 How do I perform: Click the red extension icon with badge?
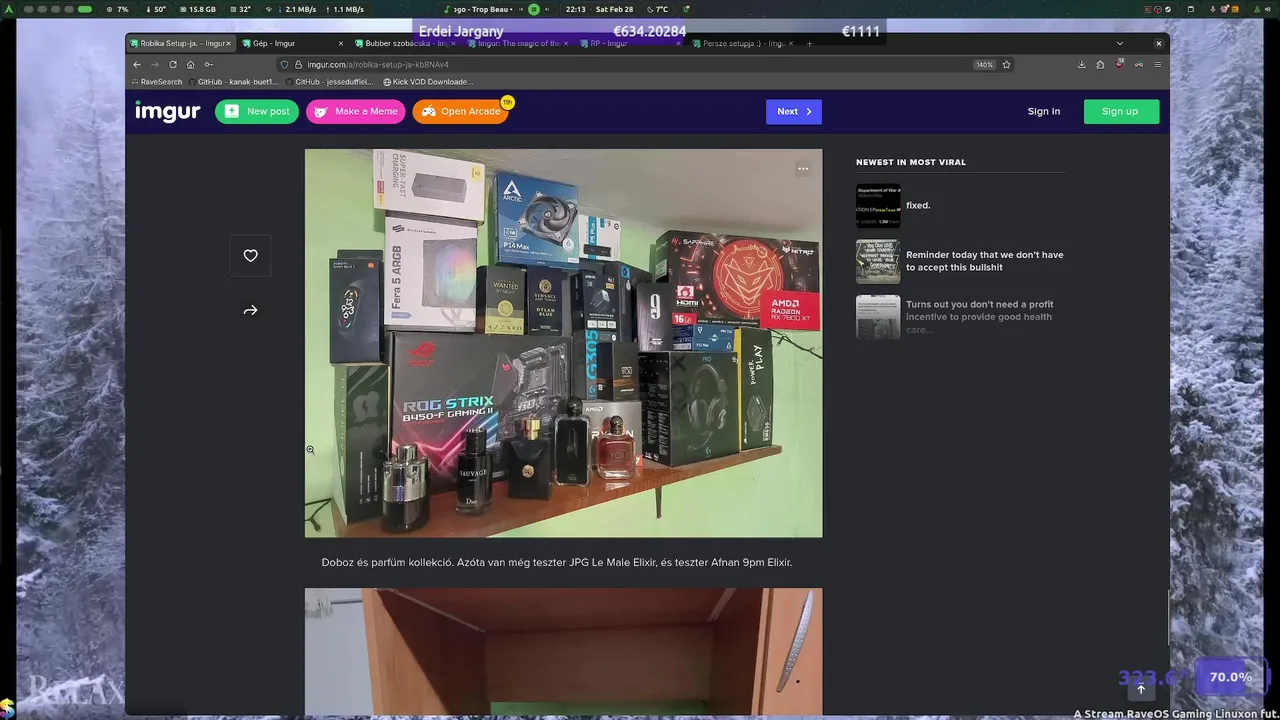pos(1120,64)
